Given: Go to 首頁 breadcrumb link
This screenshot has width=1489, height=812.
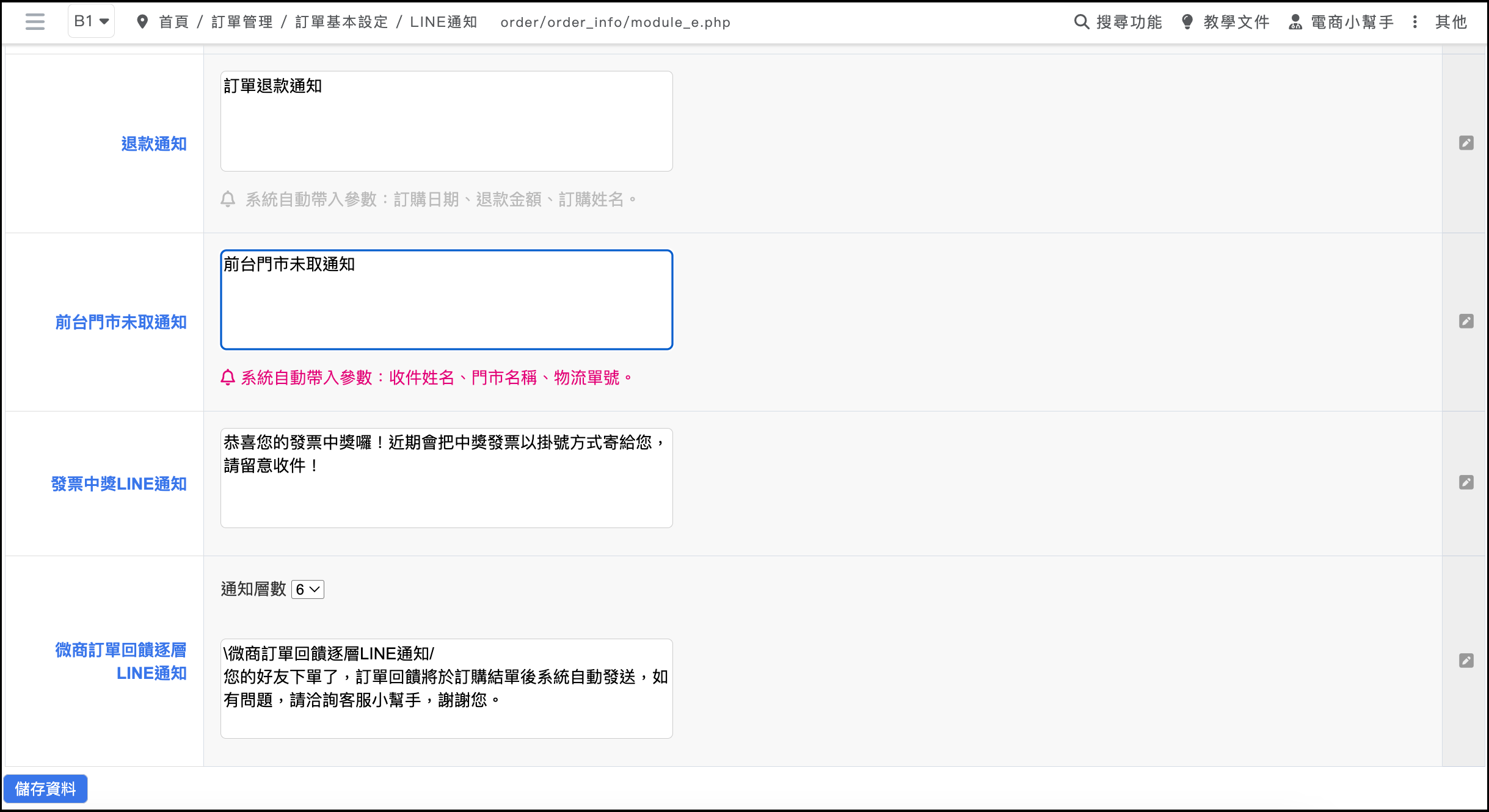Looking at the screenshot, I should [174, 22].
